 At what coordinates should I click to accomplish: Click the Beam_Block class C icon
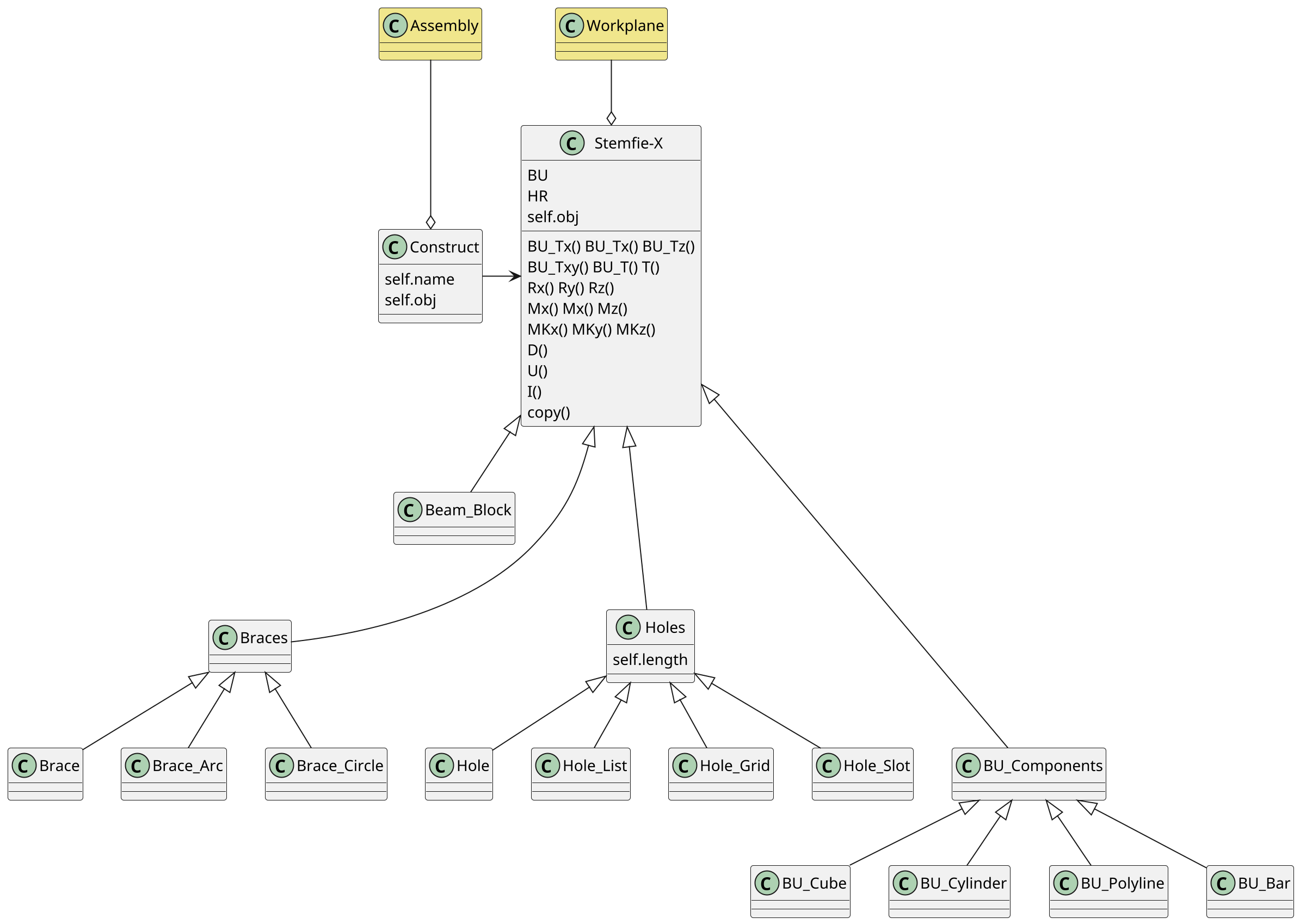[410, 510]
